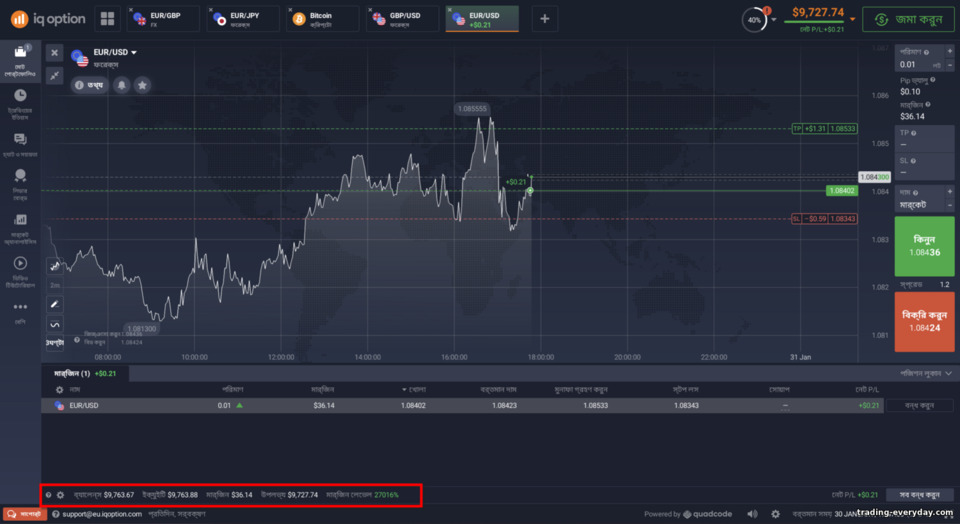The width and height of the screenshot is (960, 524).
Task: Select the active EUR/USD +$0.21 tab
Action: pyautogui.click(x=482, y=19)
